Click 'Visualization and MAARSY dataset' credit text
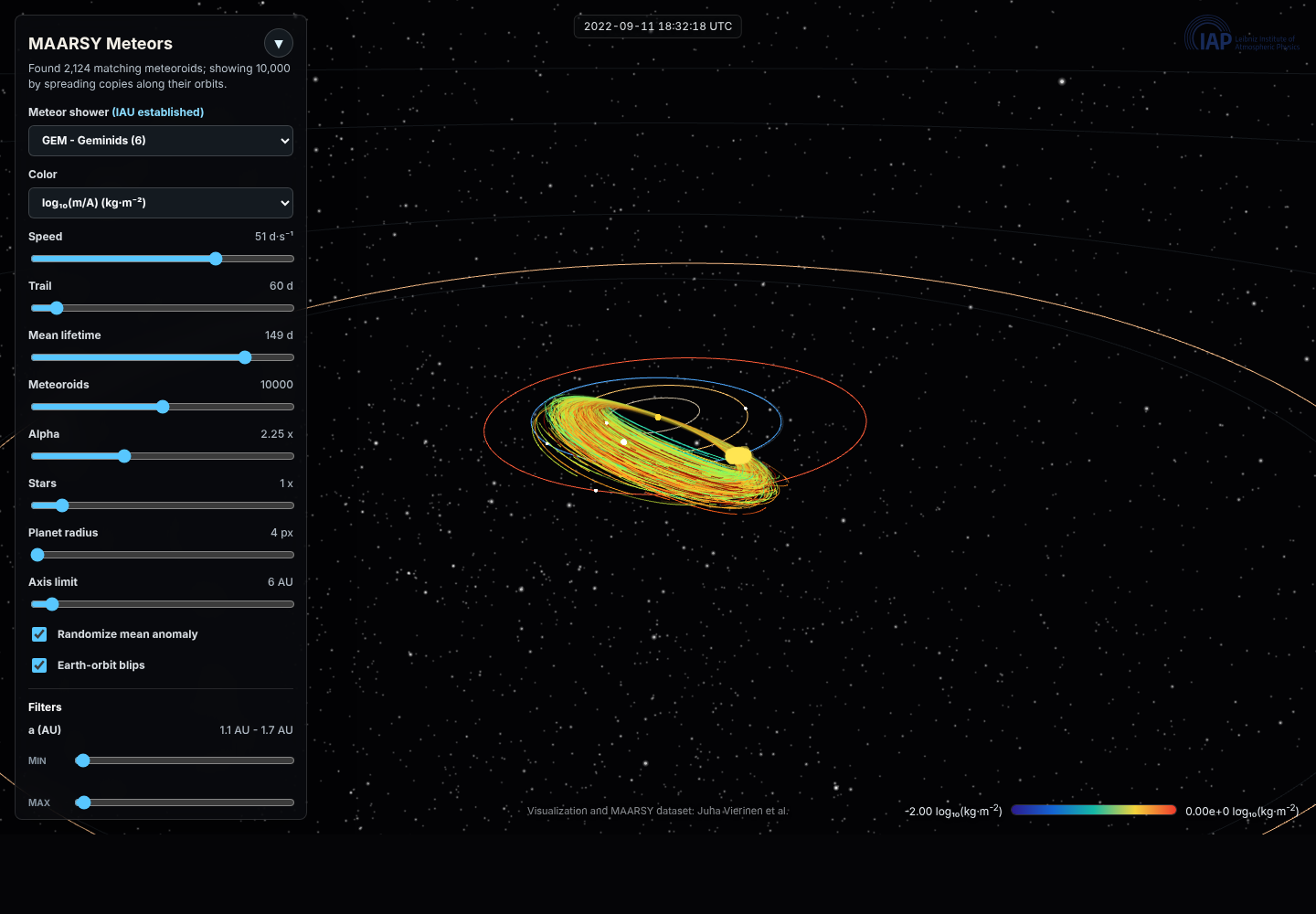1316x914 pixels. (x=658, y=811)
